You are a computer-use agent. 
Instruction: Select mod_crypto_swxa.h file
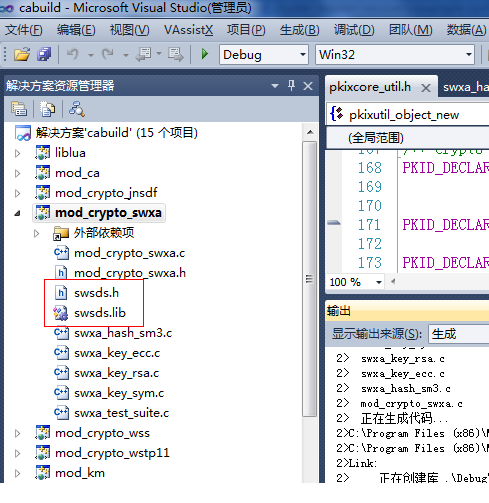point(130,273)
